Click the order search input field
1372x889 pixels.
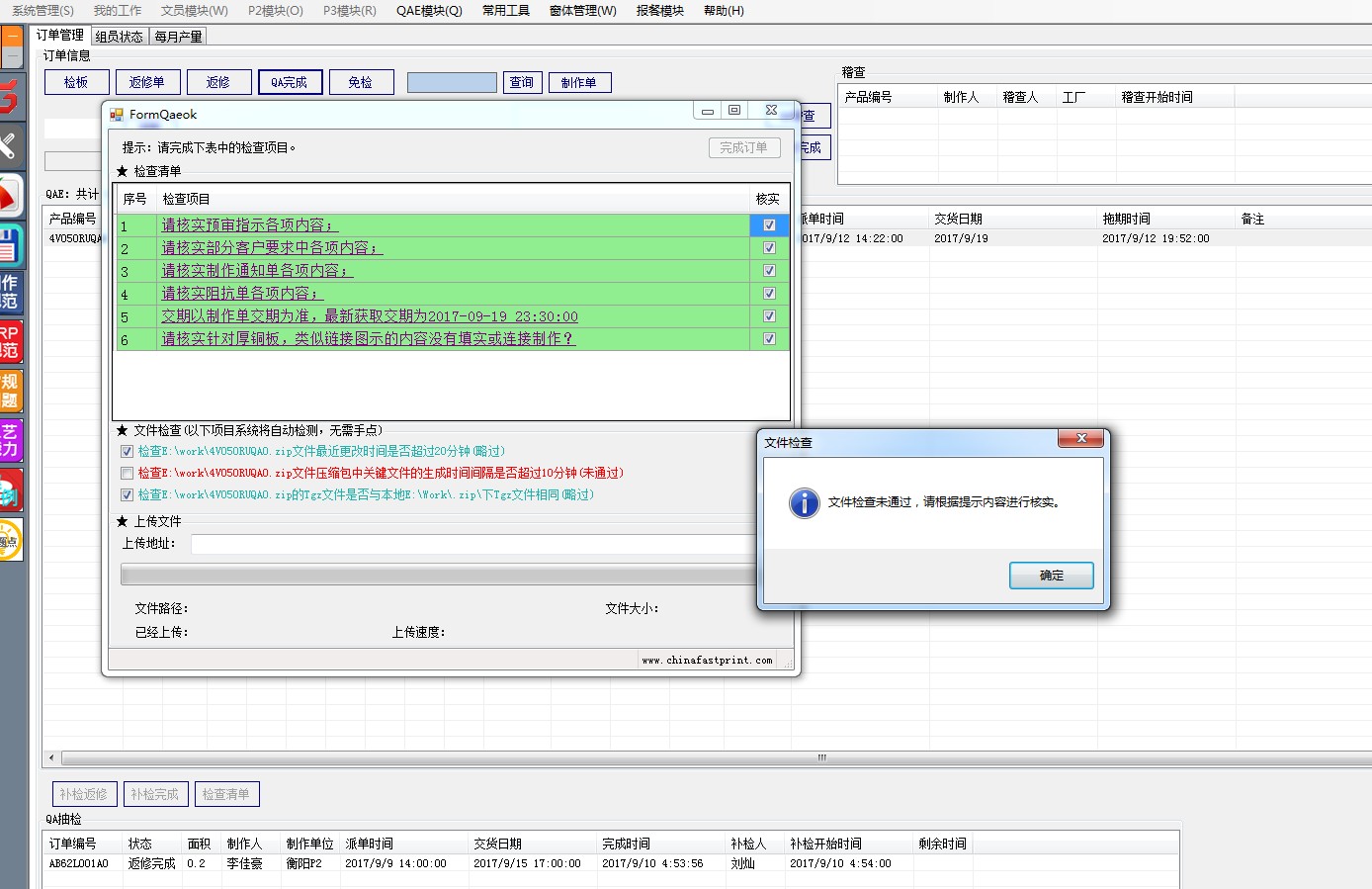pyautogui.click(x=452, y=83)
